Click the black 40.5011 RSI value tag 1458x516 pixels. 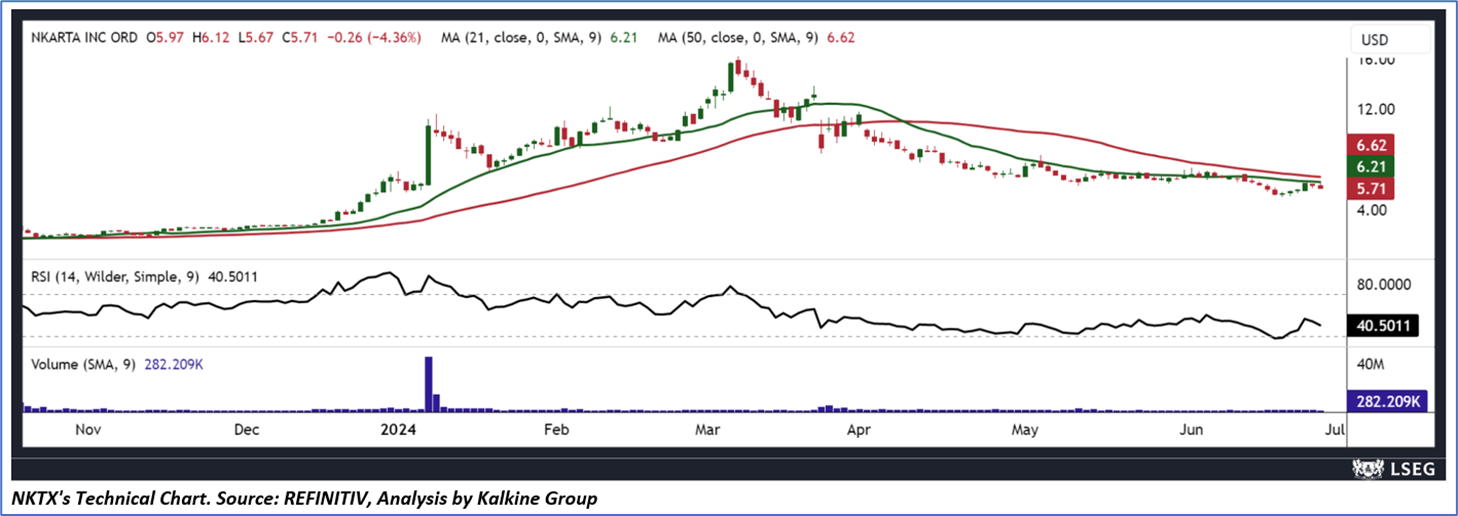click(1381, 325)
